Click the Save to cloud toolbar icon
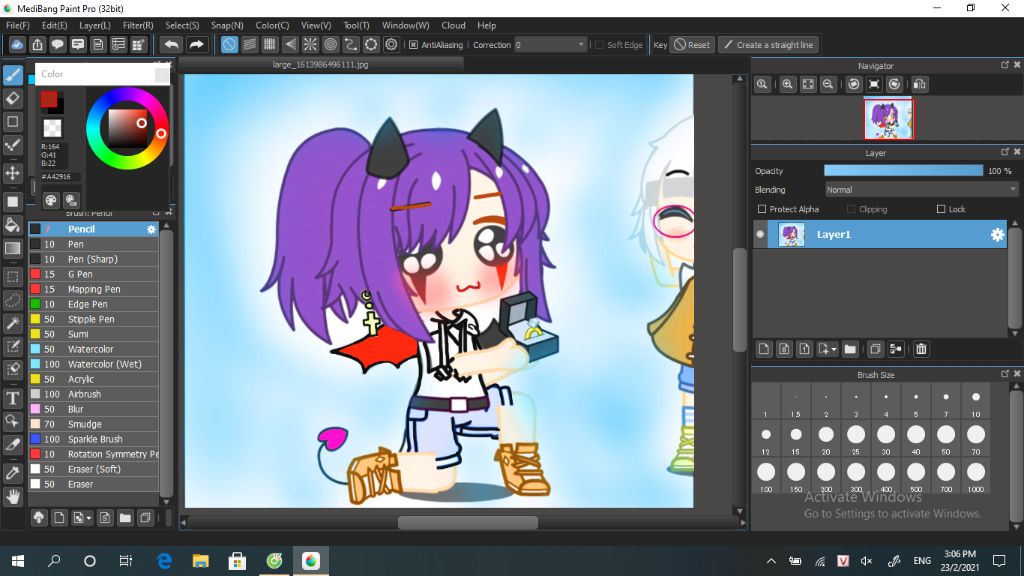 point(17,44)
